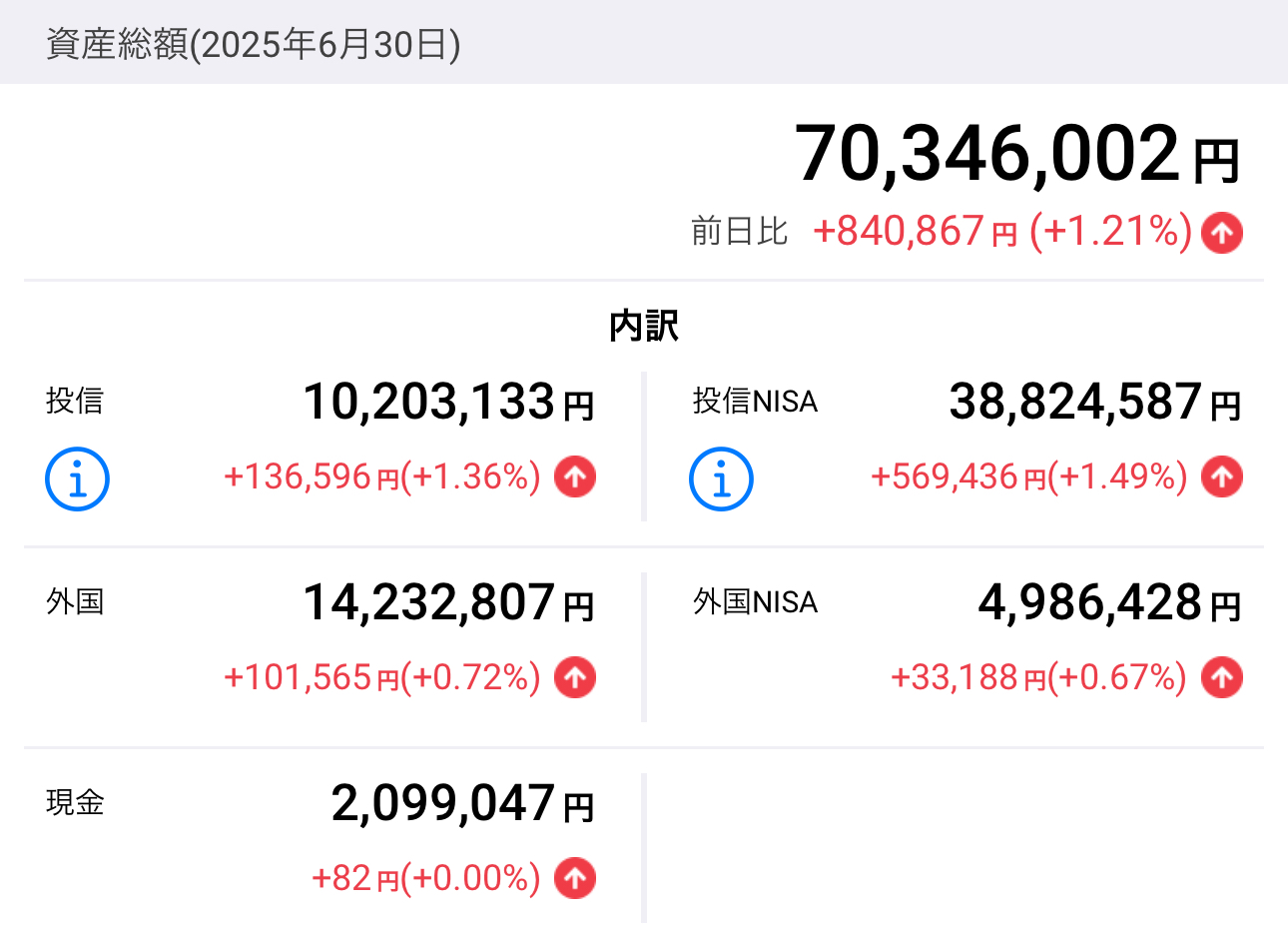Screen dimensions: 1288x940
Task: Open 外国NISA balance 4,986,428円
Action: pyautogui.click(x=1109, y=603)
